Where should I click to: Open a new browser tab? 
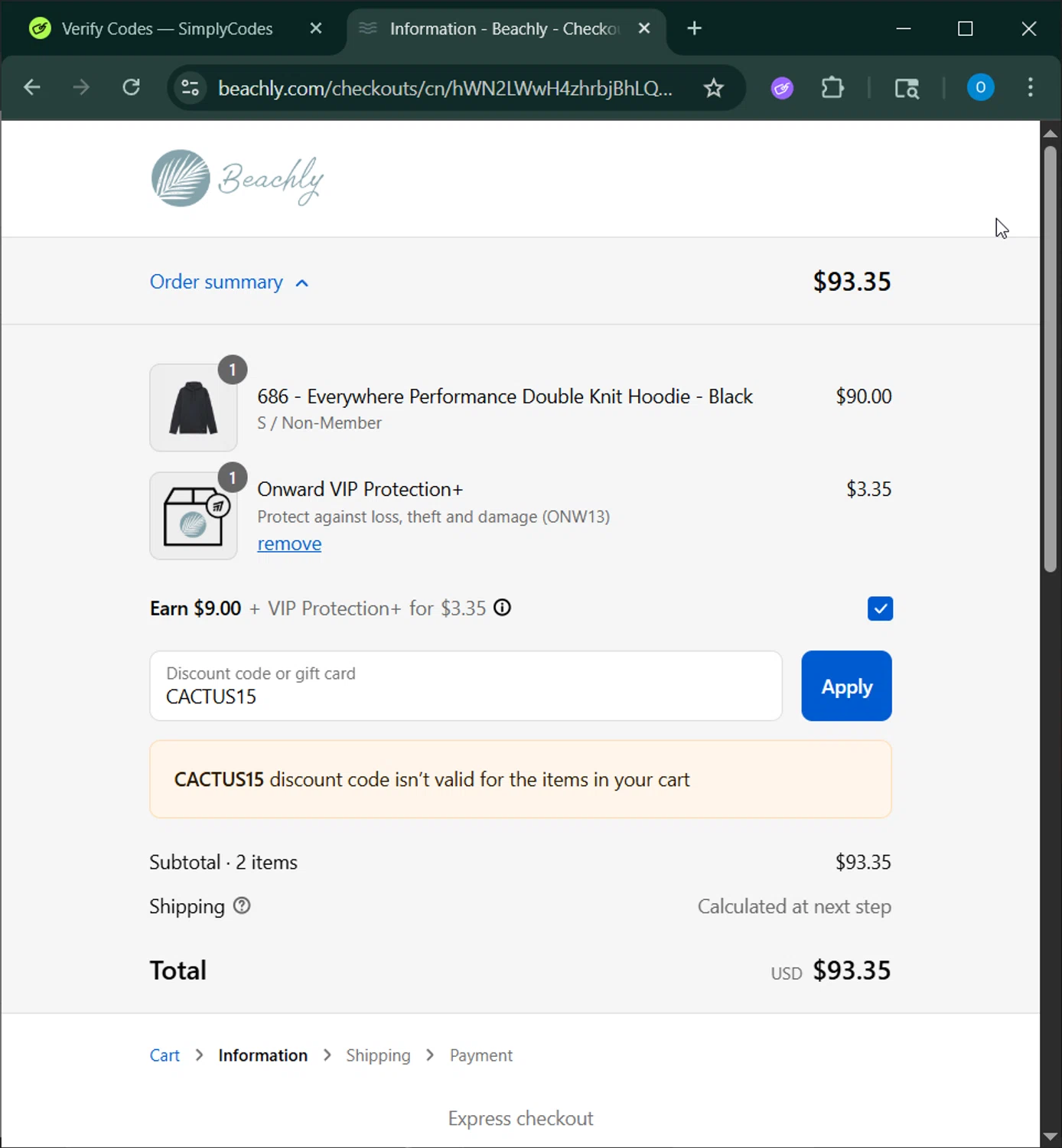point(694,28)
